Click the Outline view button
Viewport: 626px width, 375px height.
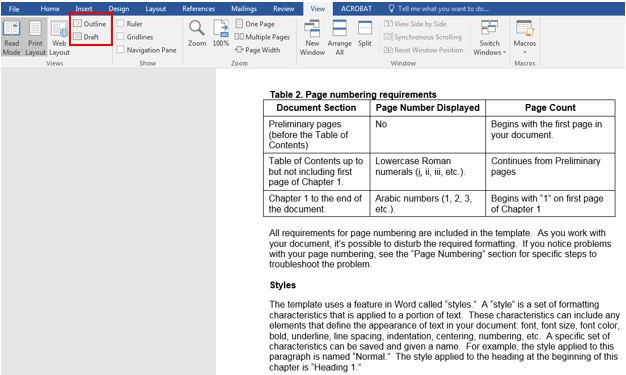click(90, 24)
